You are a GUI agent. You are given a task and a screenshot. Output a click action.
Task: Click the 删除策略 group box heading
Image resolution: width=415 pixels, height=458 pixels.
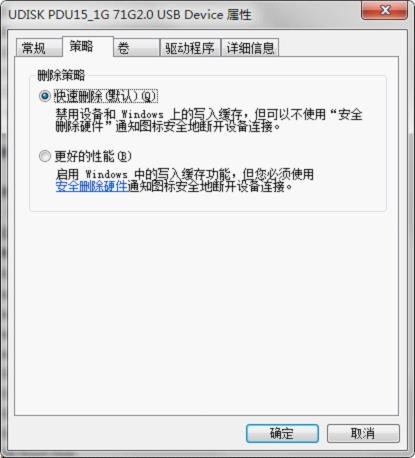click(61, 75)
